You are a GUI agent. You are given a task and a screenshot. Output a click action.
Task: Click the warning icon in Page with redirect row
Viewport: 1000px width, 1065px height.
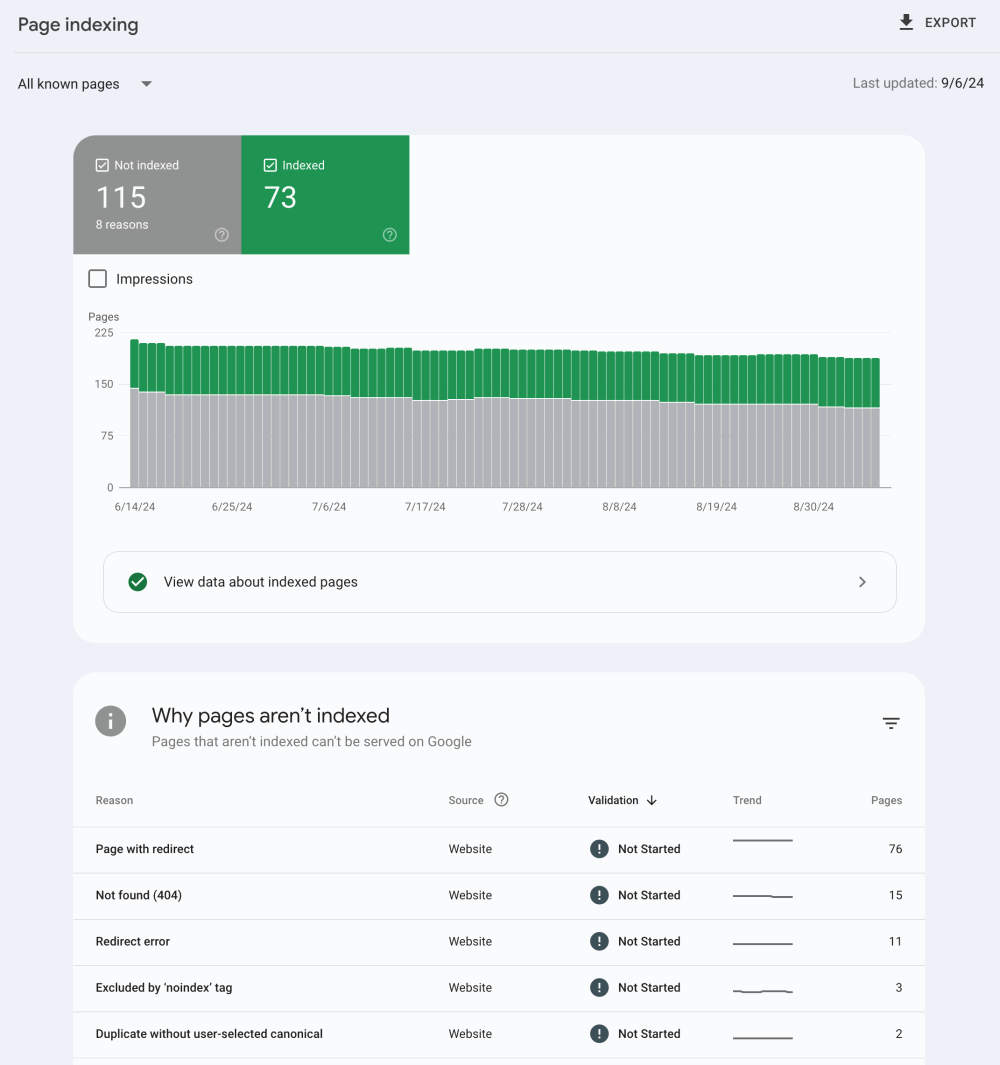[x=599, y=849]
